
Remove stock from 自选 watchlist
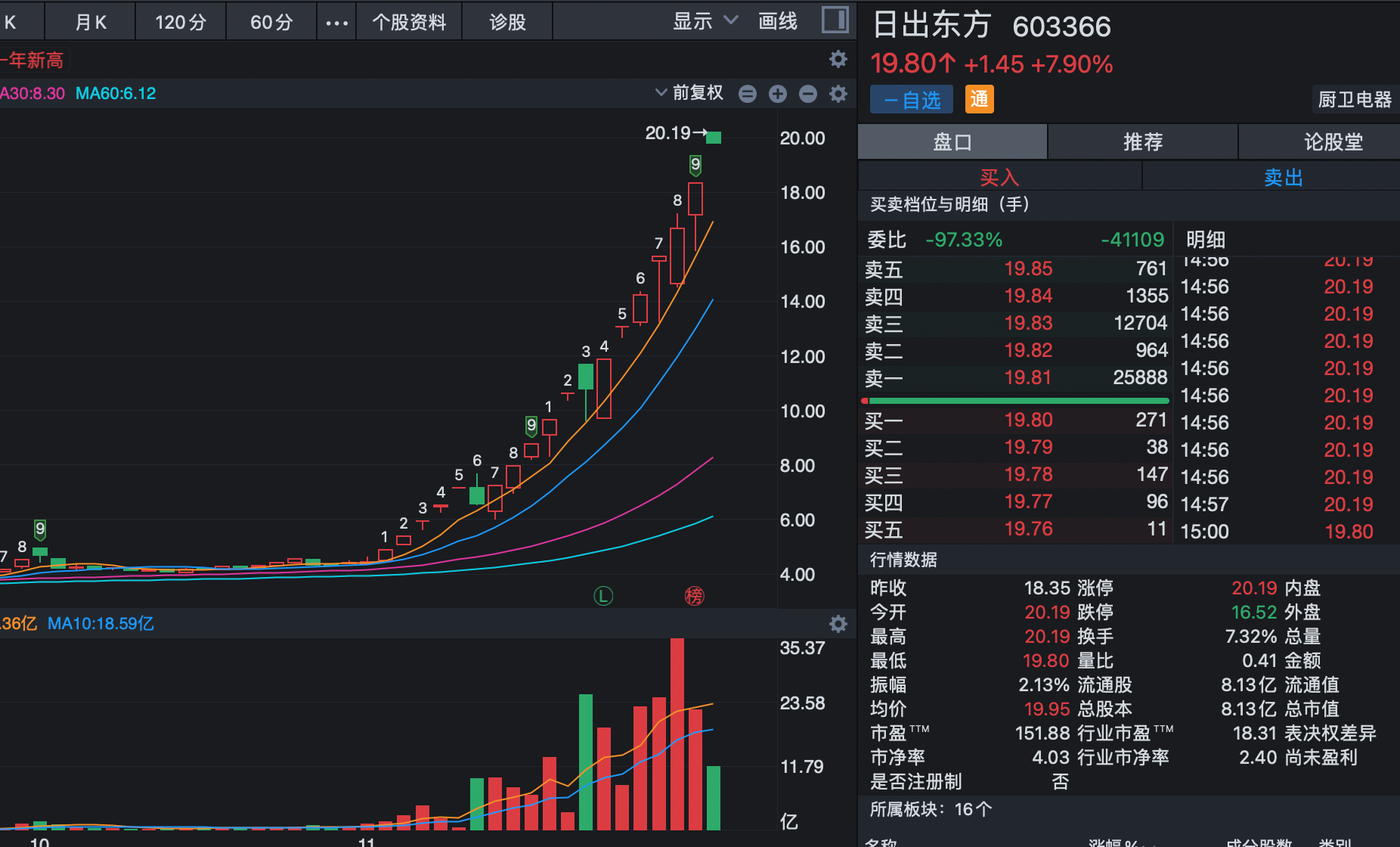(911, 100)
